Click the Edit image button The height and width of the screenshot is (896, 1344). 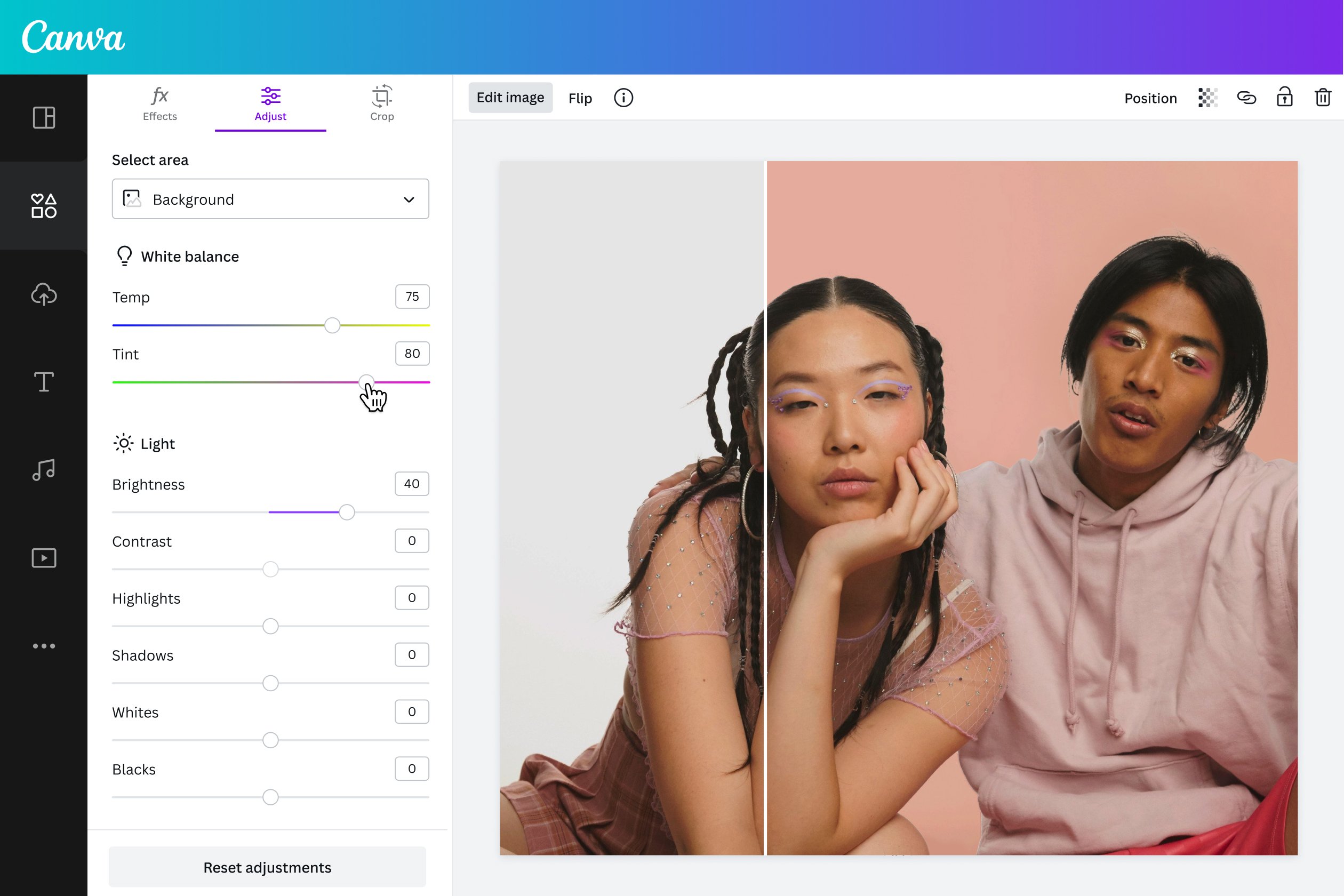tap(509, 97)
